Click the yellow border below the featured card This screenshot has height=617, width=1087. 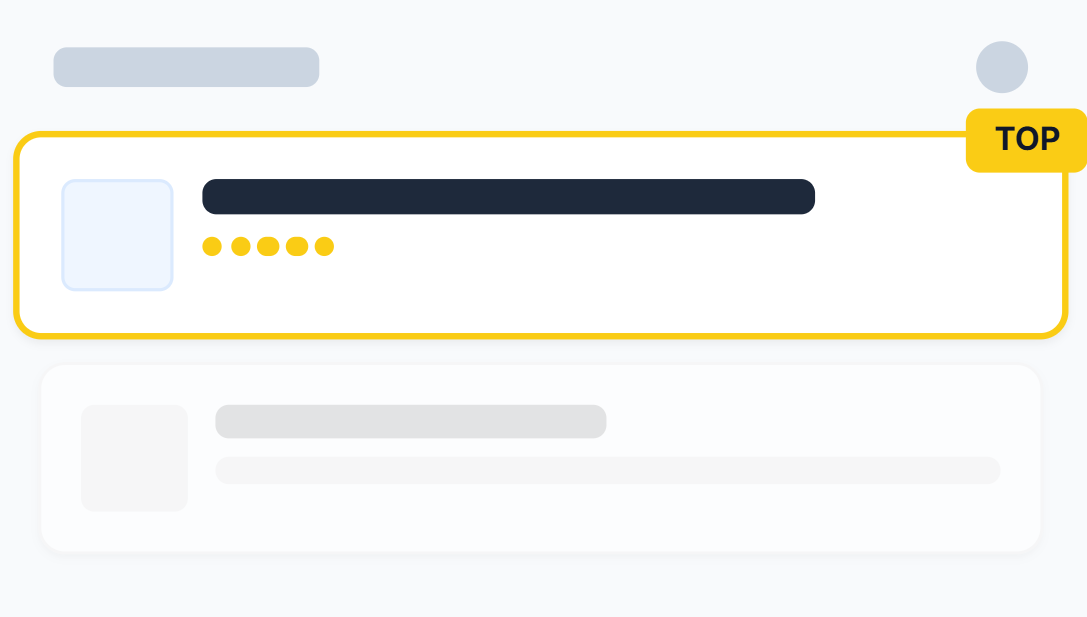coord(540,334)
